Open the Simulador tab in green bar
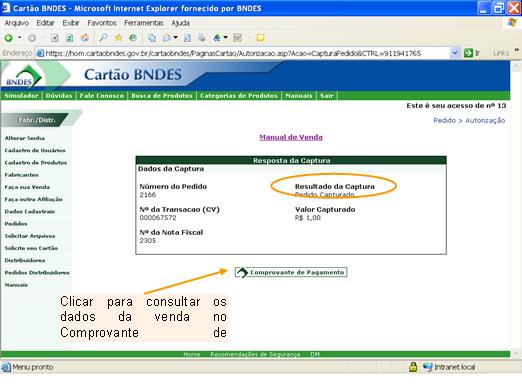The image size is (522, 391). [21, 96]
